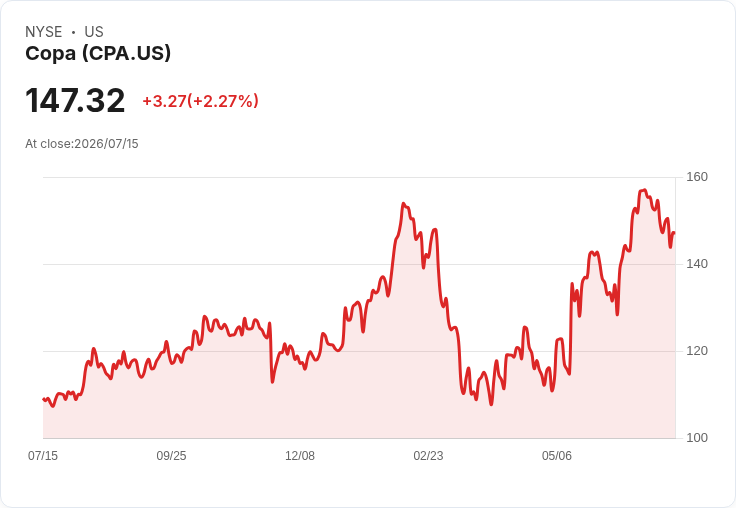This screenshot has width=736, height=508.
Task: Click the last data point of price line
Action: point(674,233)
